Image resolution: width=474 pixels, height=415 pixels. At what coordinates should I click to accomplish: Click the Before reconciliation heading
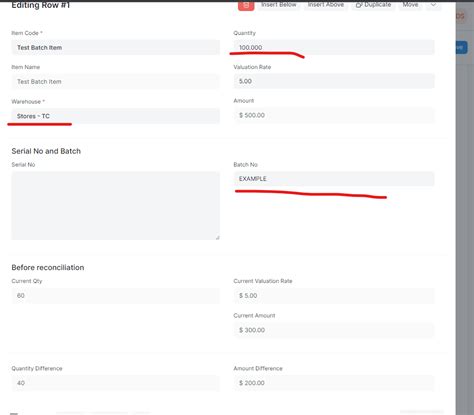pyautogui.click(x=48, y=267)
